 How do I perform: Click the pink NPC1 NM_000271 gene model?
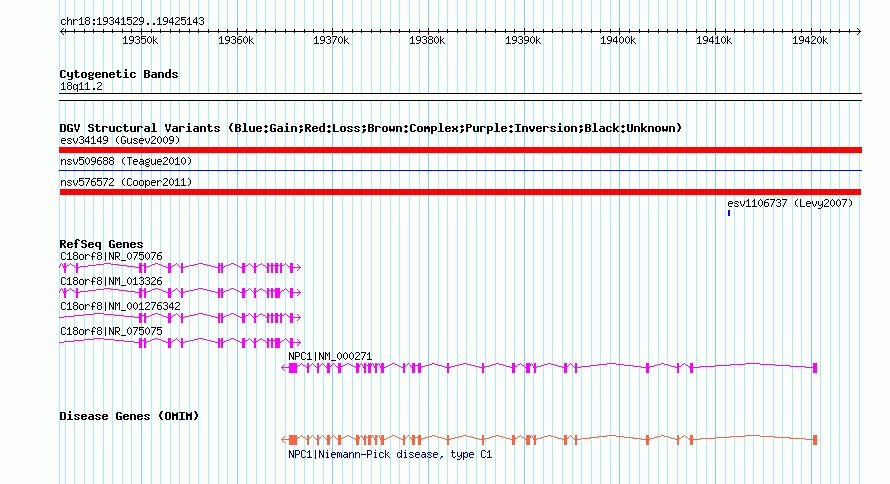pyautogui.click(x=549, y=368)
